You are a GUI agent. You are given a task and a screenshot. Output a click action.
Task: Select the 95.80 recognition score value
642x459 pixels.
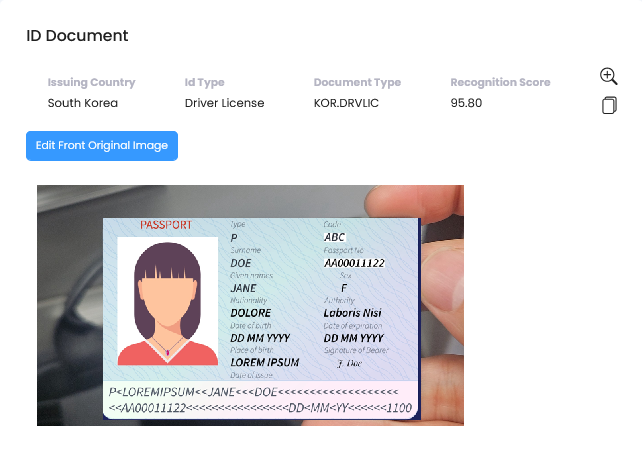coord(466,103)
